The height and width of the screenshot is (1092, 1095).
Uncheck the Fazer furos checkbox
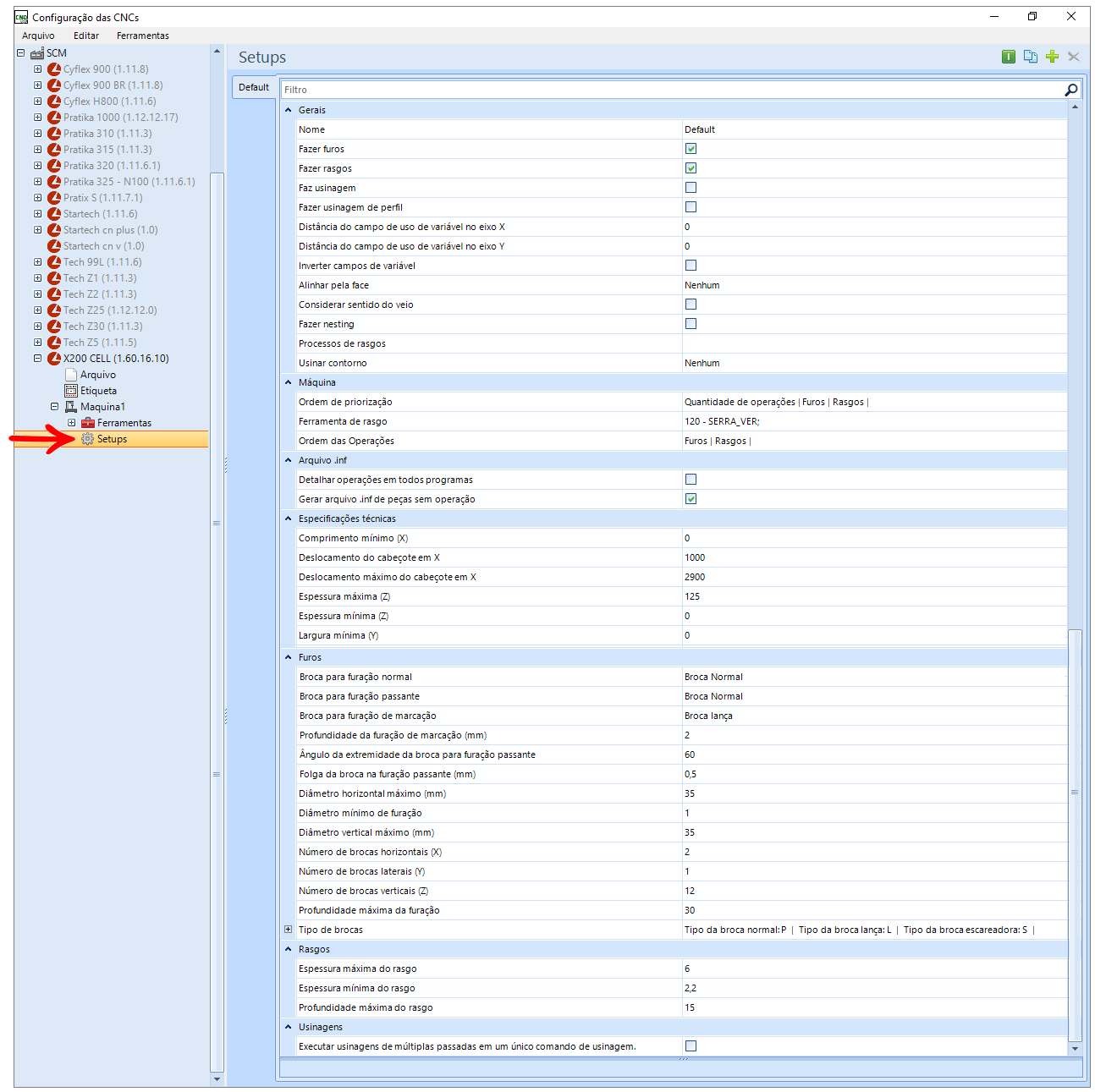coord(691,149)
